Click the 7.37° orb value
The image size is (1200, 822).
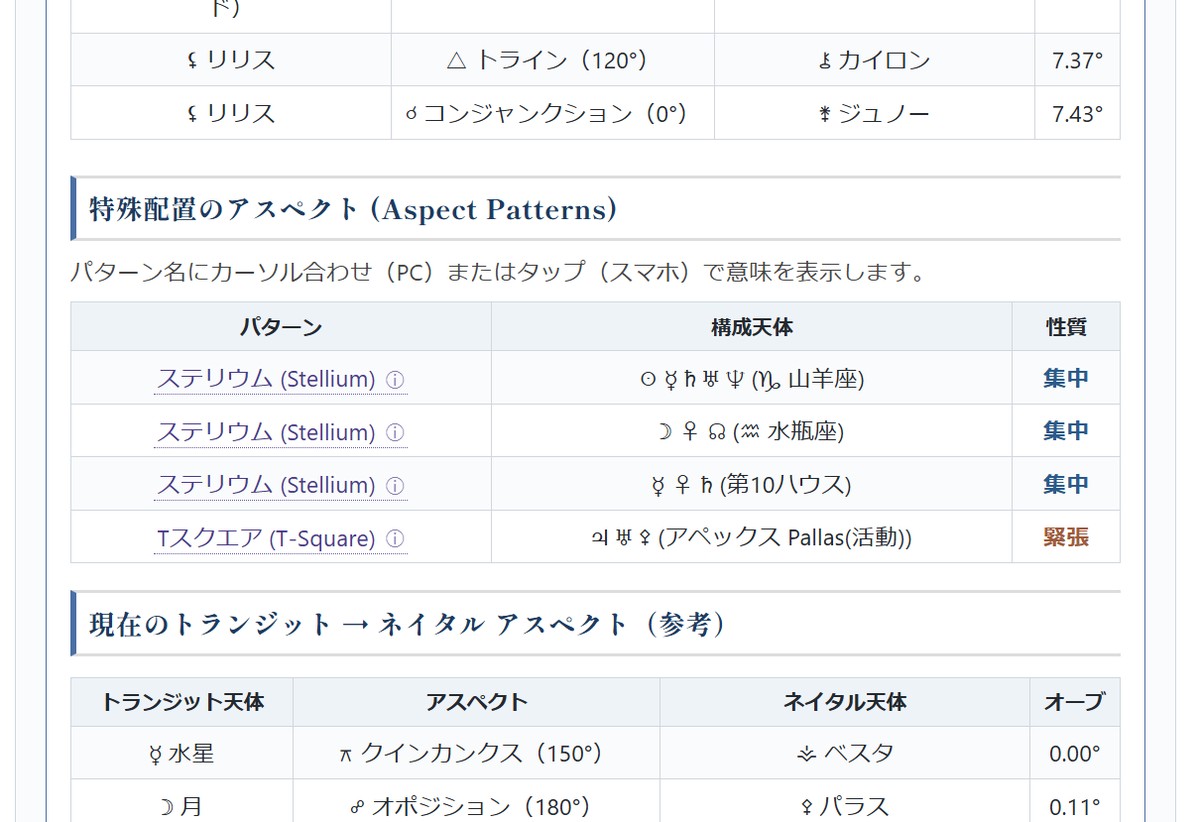click(1077, 60)
